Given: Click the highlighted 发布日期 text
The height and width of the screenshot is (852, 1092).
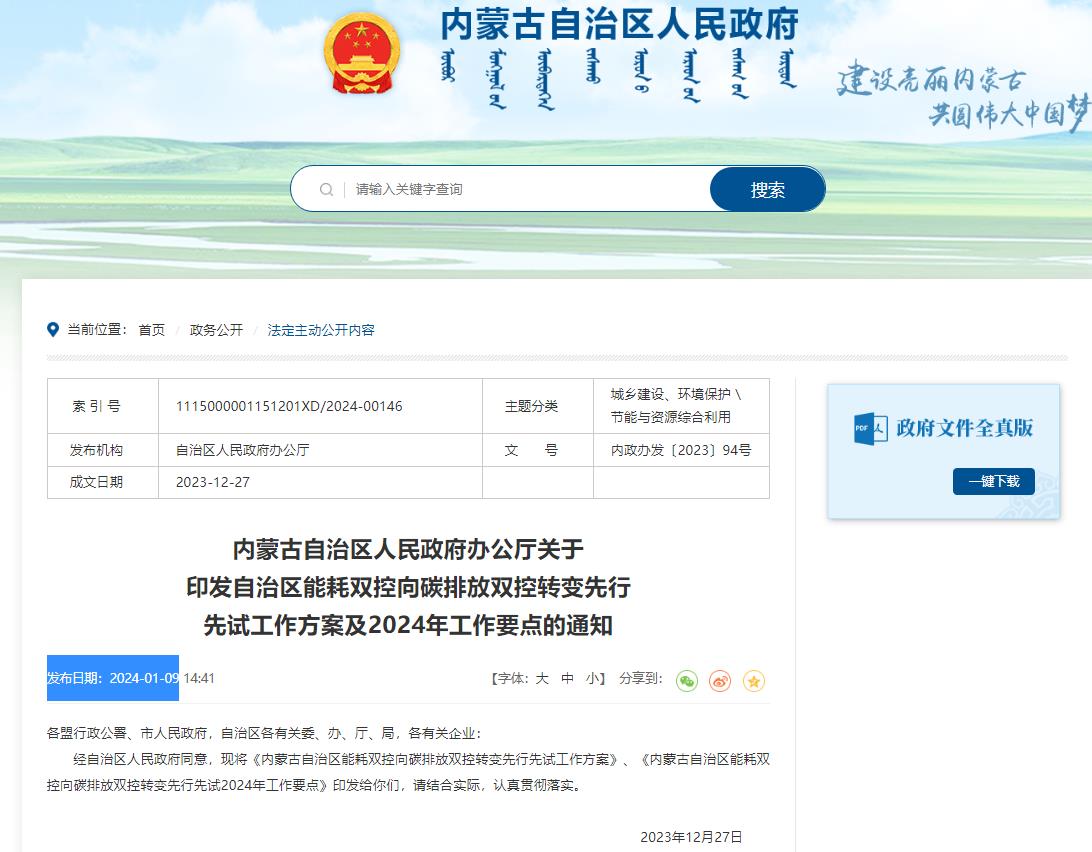Looking at the screenshot, I should 113,678.
